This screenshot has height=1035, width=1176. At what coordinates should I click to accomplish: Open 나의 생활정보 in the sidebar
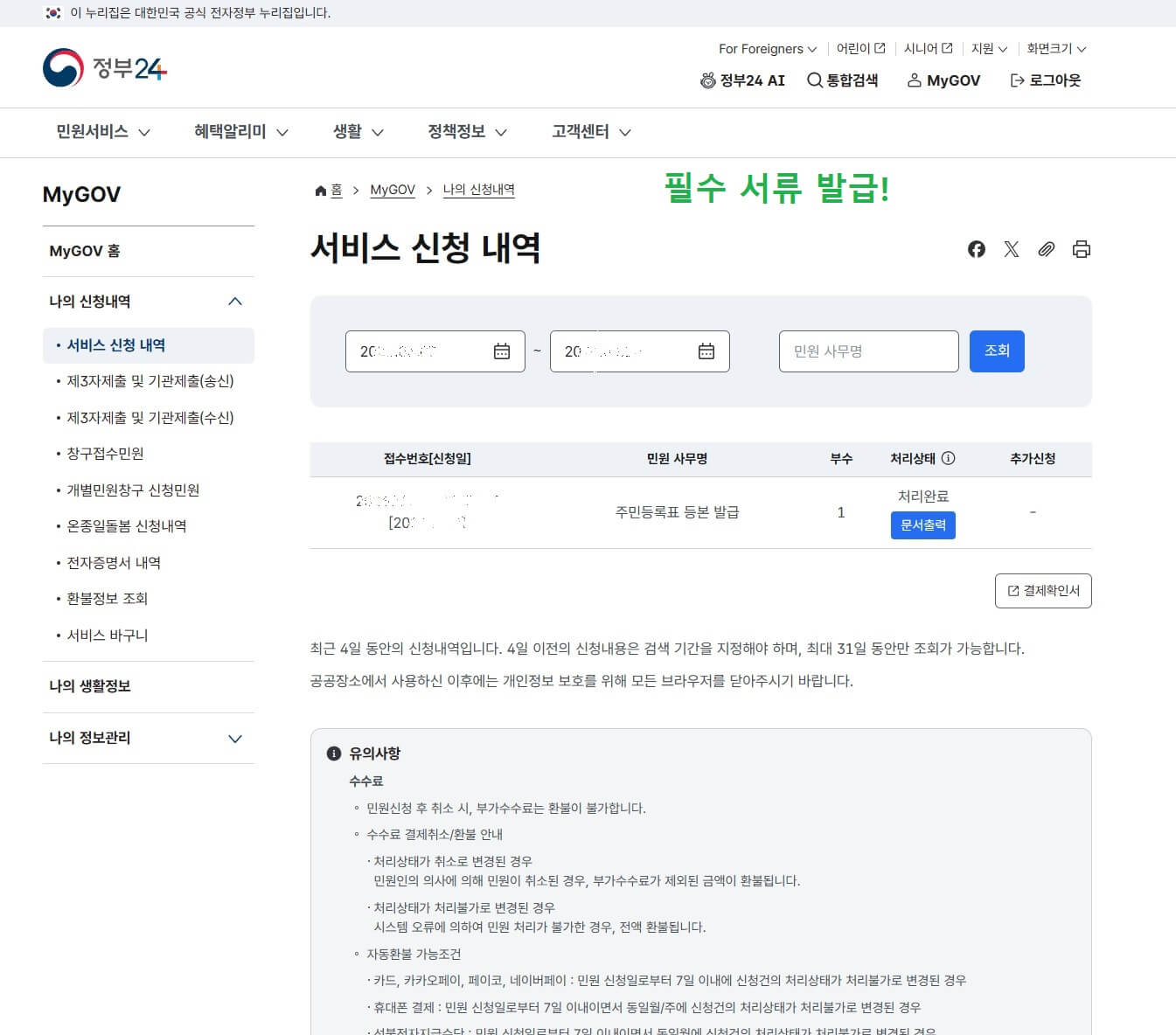[x=148, y=686]
